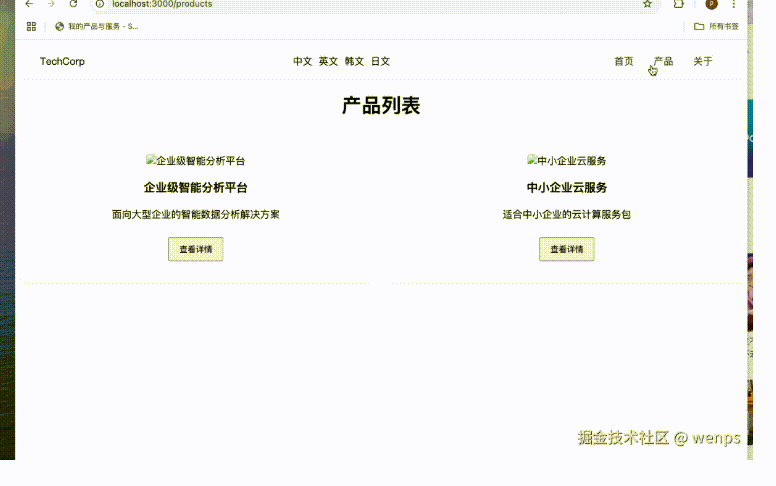Image resolution: width=776 pixels, height=486 pixels.
Task: Click the 产品列表 page heading
Action: point(381,105)
